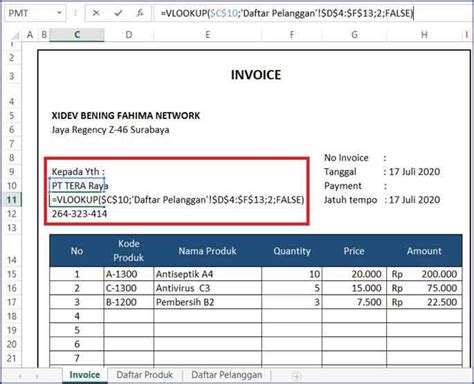Select the Jatuh tempo label cell
The image size is (474, 384).
[351, 200]
